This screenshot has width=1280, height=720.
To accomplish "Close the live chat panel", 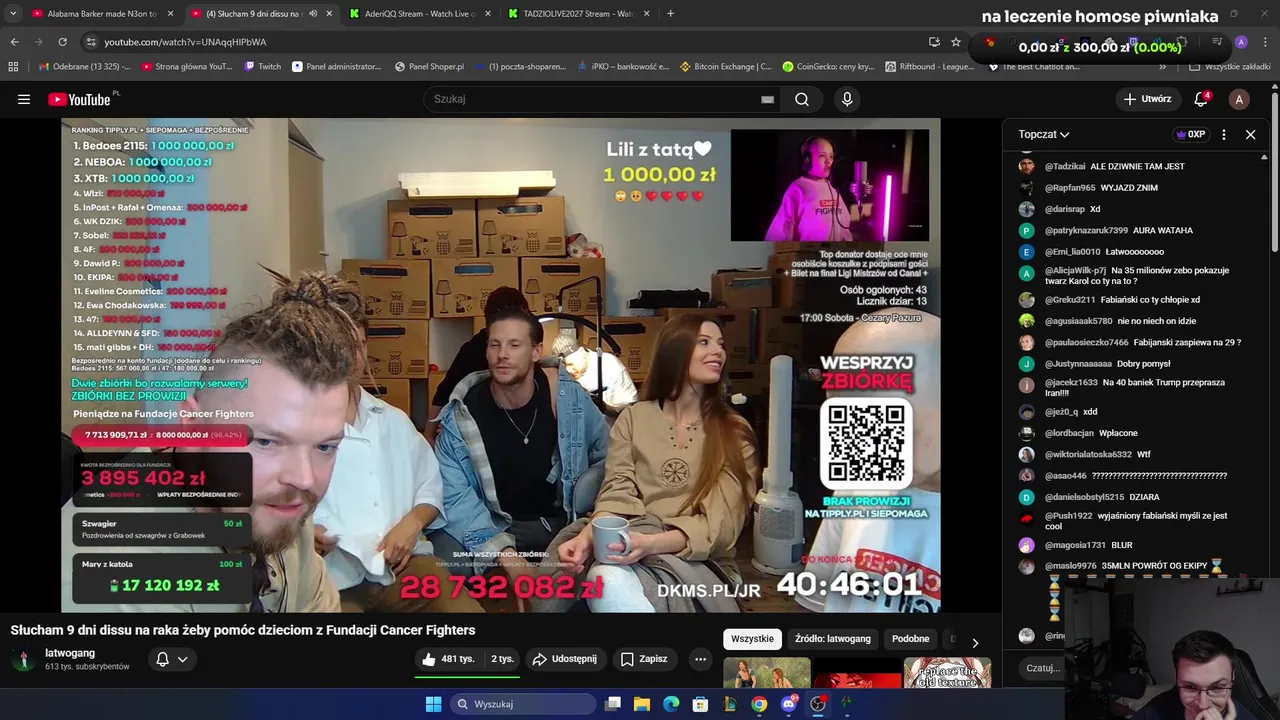I will click(x=1250, y=134).
